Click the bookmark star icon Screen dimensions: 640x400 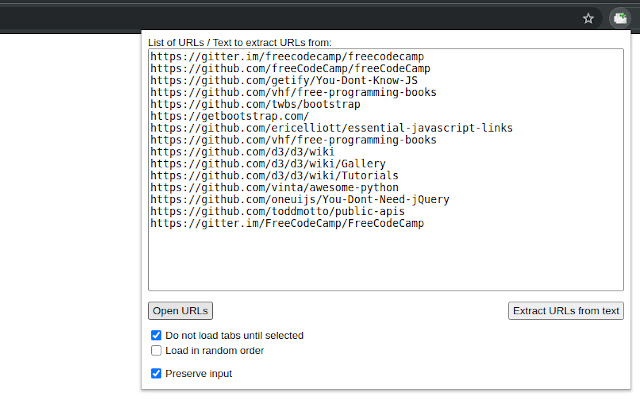tap(589, 17)
